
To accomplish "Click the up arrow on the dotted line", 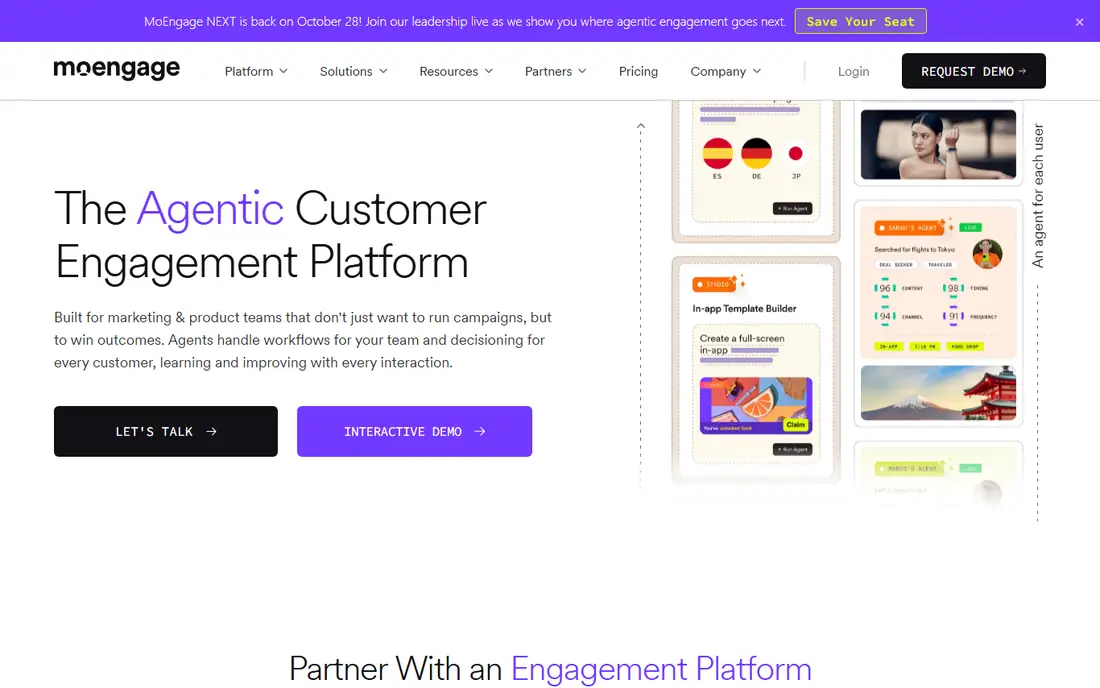I will pyautogui.click(x=640, y=126).
